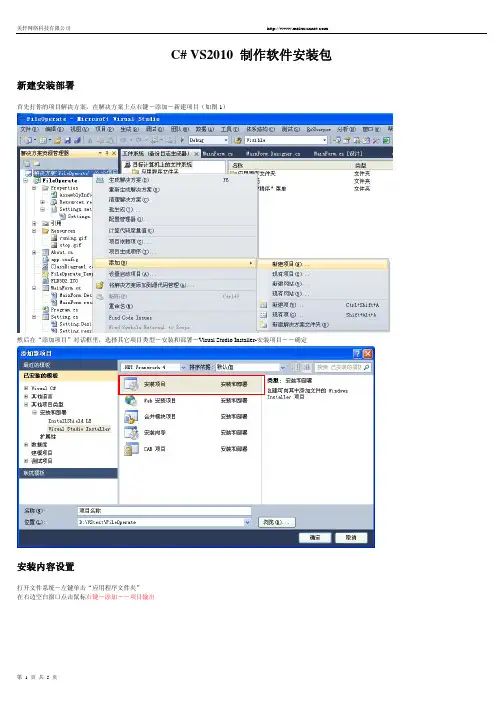The height and width of the screenshot is (711, 503).
Task: Close the 文件系统 document tab
Action: coord(196,154)
